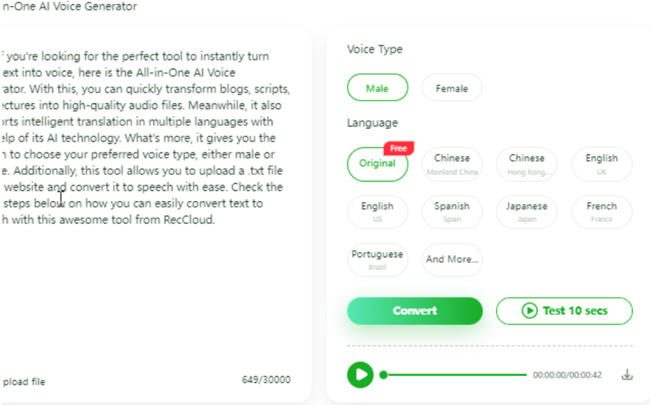The height and width of the screenshot is (405, 650).
Task: Open the And More languages list
Action: pyautogui.click(x=452, y=259)
